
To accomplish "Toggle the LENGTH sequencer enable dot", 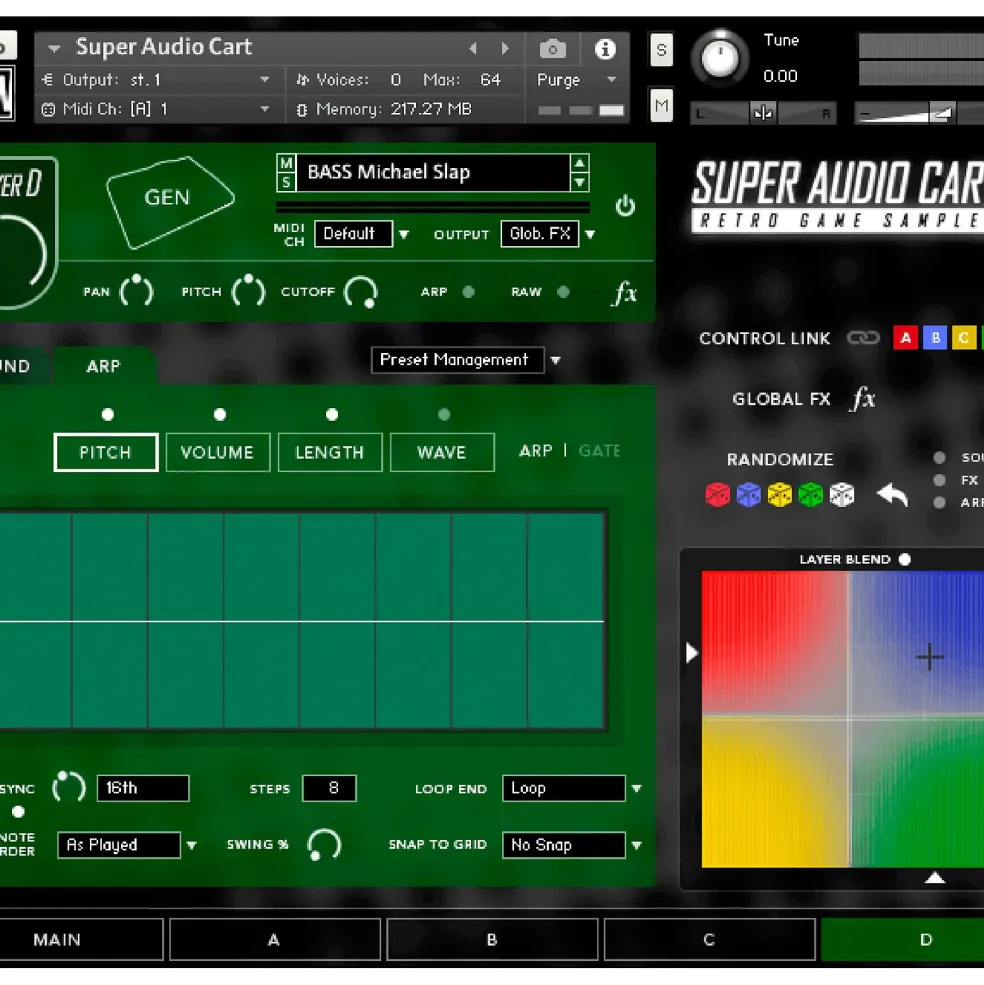I will tap(332, 415).
